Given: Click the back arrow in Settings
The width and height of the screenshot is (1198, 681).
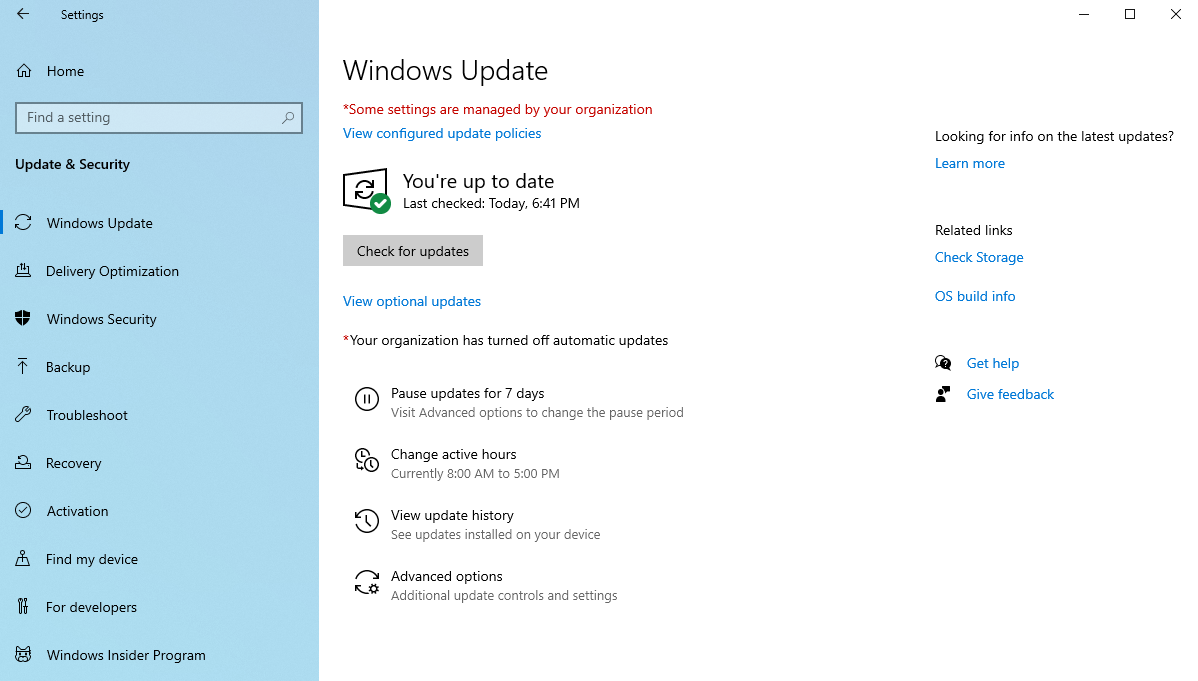Looking at the screenshot, I should tap(23, 14).
